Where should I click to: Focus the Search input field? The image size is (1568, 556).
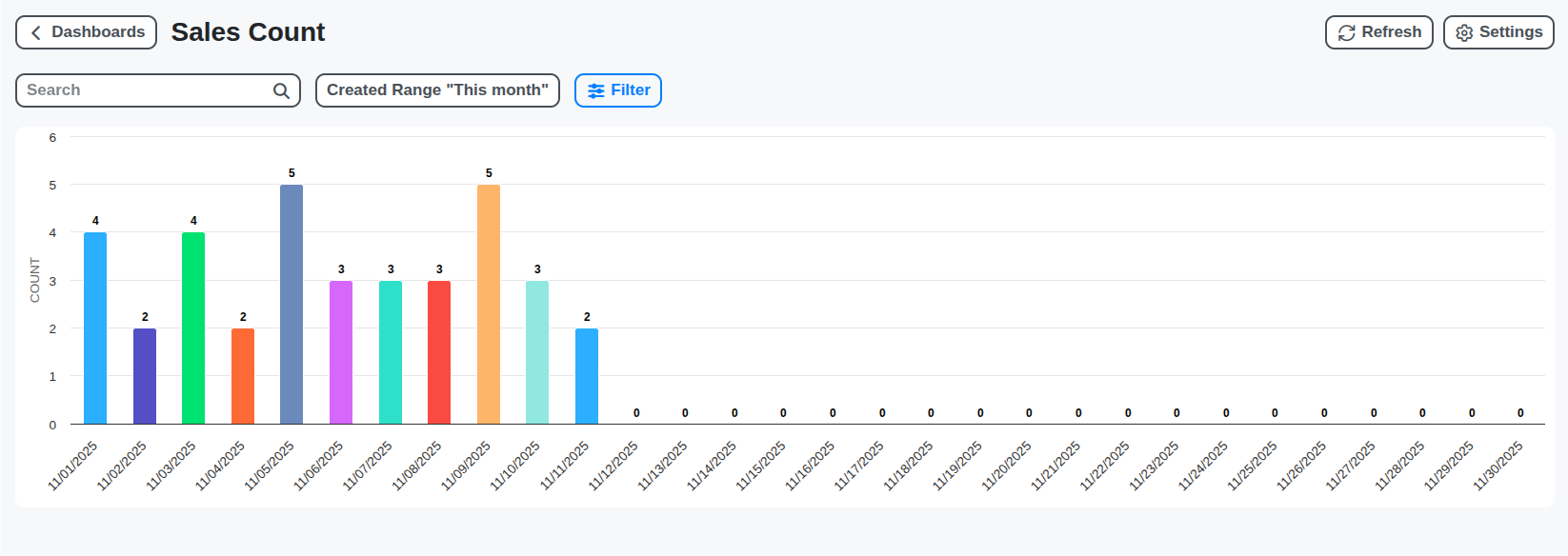pos(158,90)
